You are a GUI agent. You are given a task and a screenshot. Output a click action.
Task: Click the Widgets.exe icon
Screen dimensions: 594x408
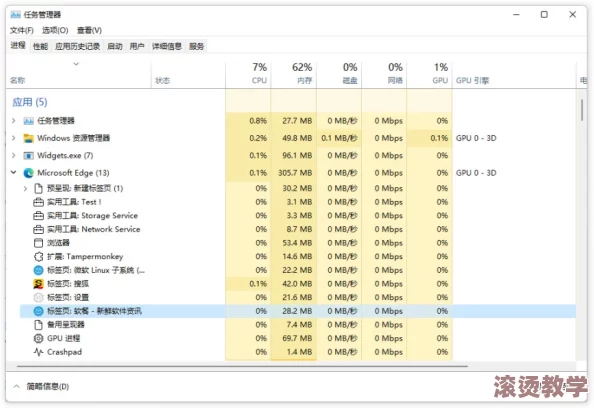click(x=28, y=156)
